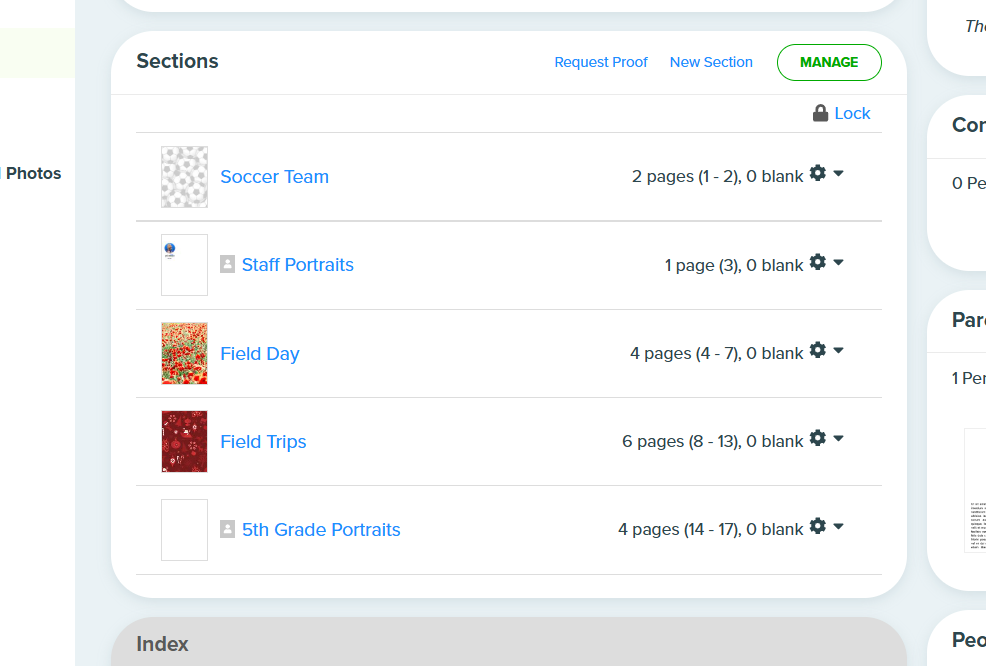Viewport: 986px width, 666px height.
Task: Open the Request Proof link
Action: [601, 62]
